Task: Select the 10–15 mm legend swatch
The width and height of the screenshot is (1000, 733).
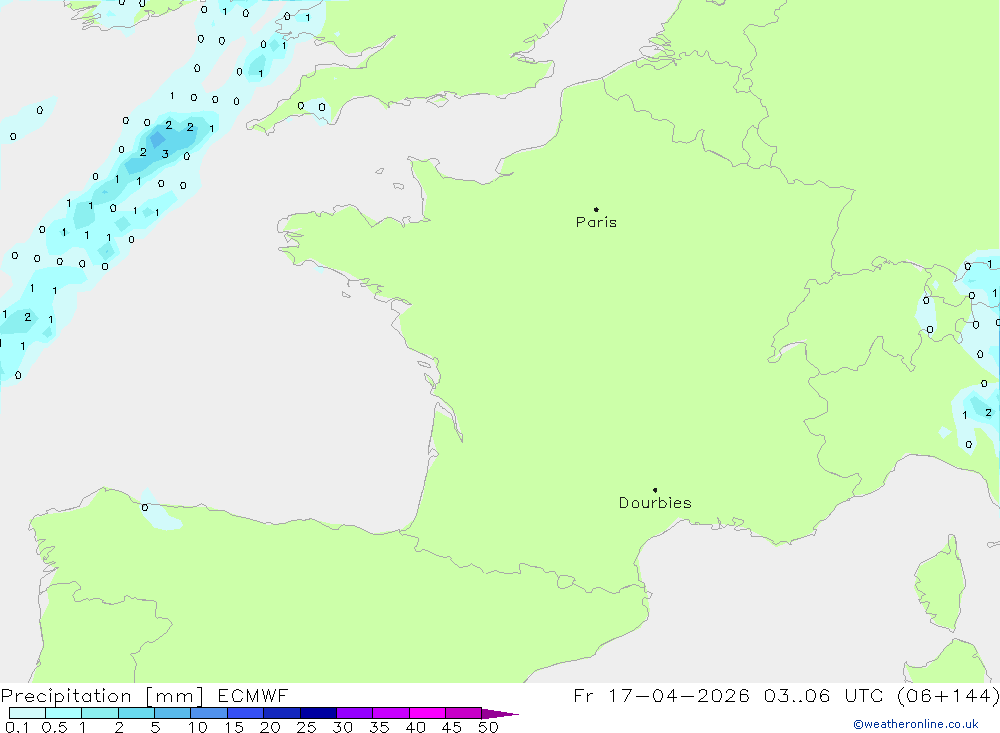Action: [x=209, y=713]
